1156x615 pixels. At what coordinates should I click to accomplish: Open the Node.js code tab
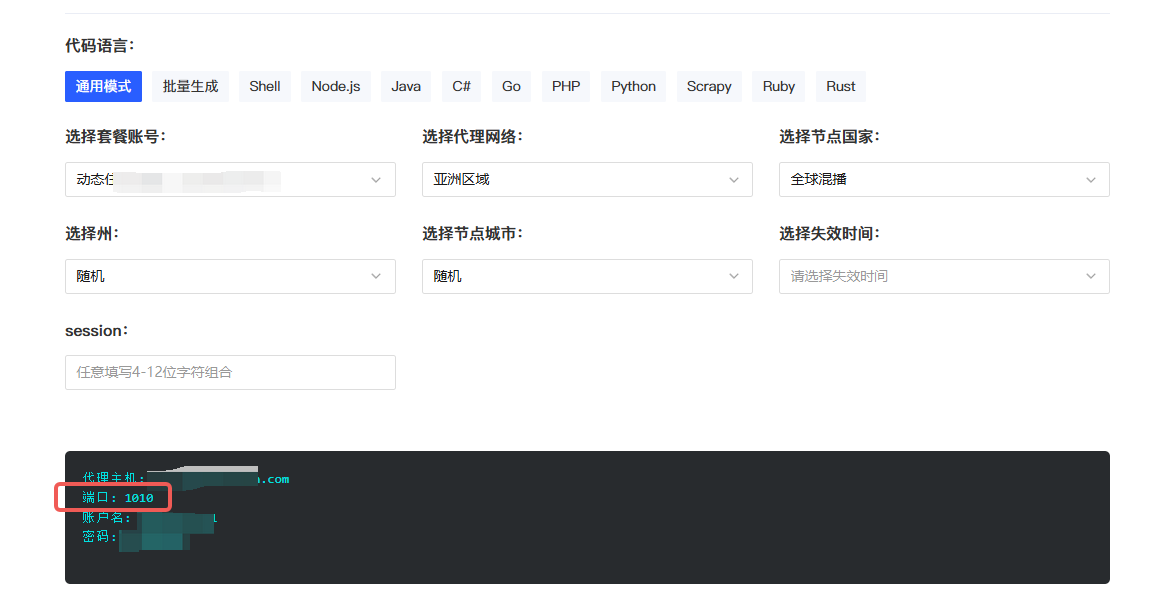335,86
